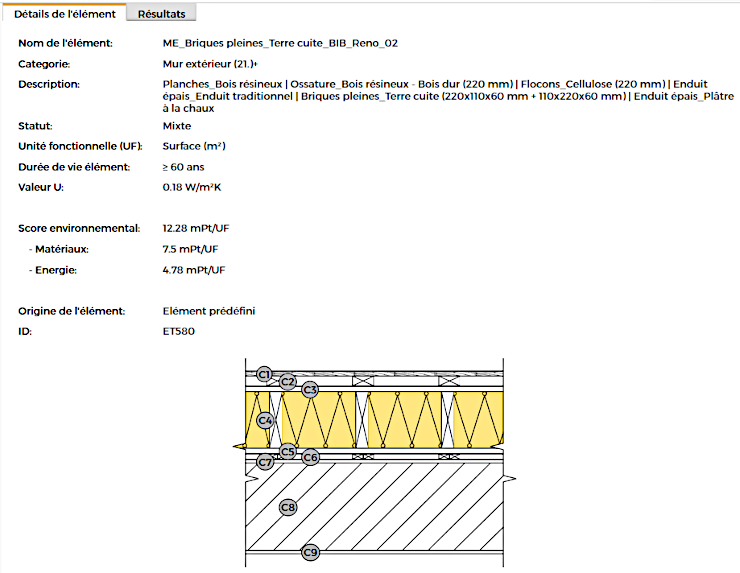Click layer marker C1 in the wall diagram
Screen dimensions: 740x573
(x=264, y=375)
